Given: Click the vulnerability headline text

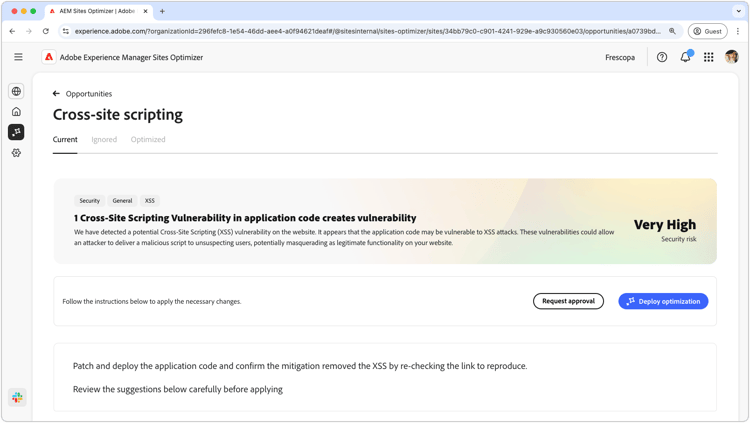Looking at the screenshot, I should (x=245, y=218).
